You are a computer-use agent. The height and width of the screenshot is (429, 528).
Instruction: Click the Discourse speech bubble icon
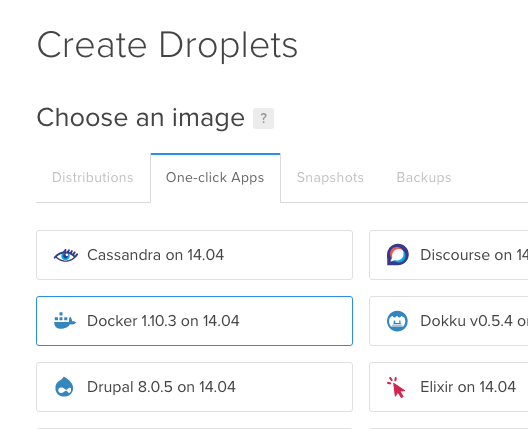point(398,255)
